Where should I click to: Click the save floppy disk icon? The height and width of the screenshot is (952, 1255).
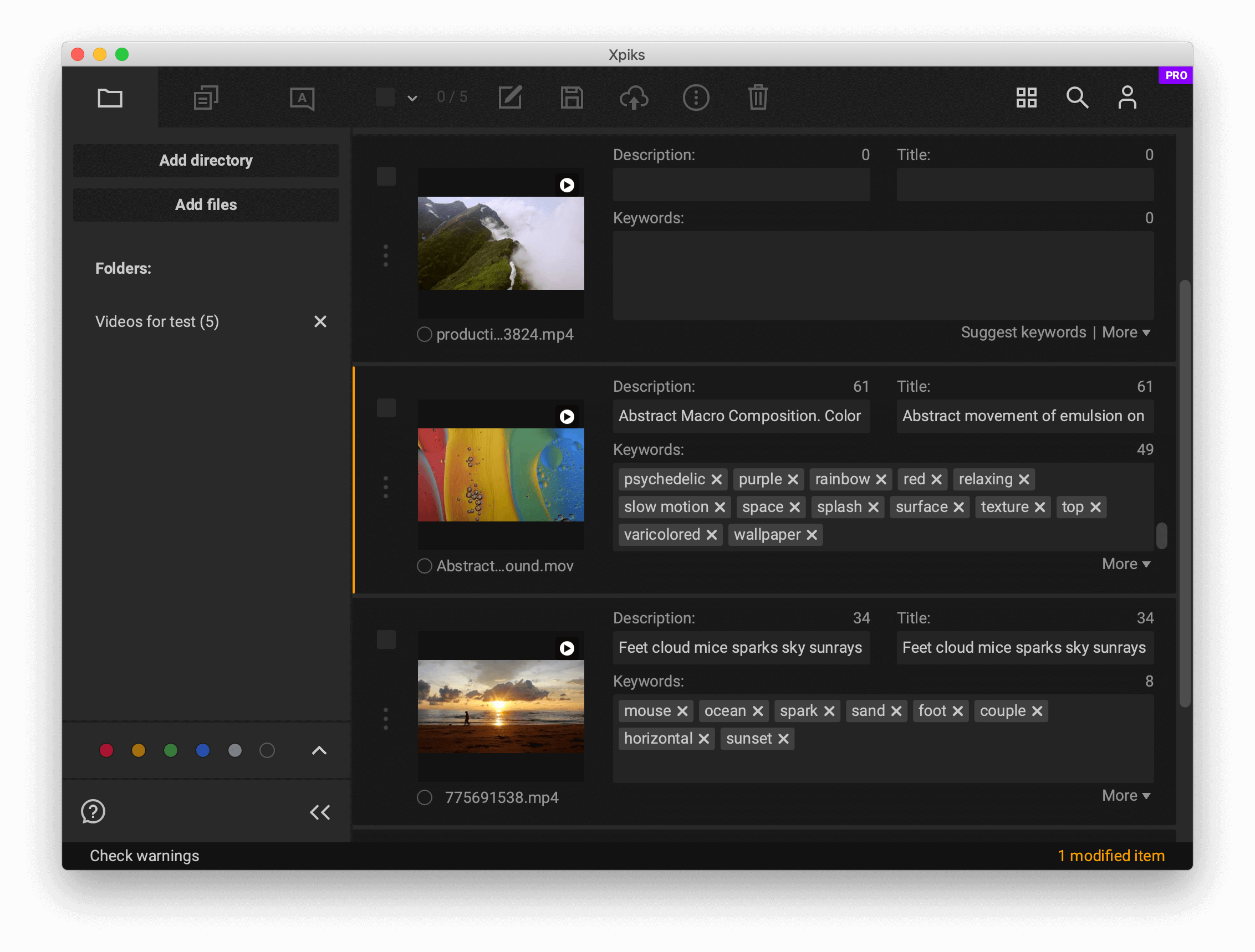click(x=572, y=98)
